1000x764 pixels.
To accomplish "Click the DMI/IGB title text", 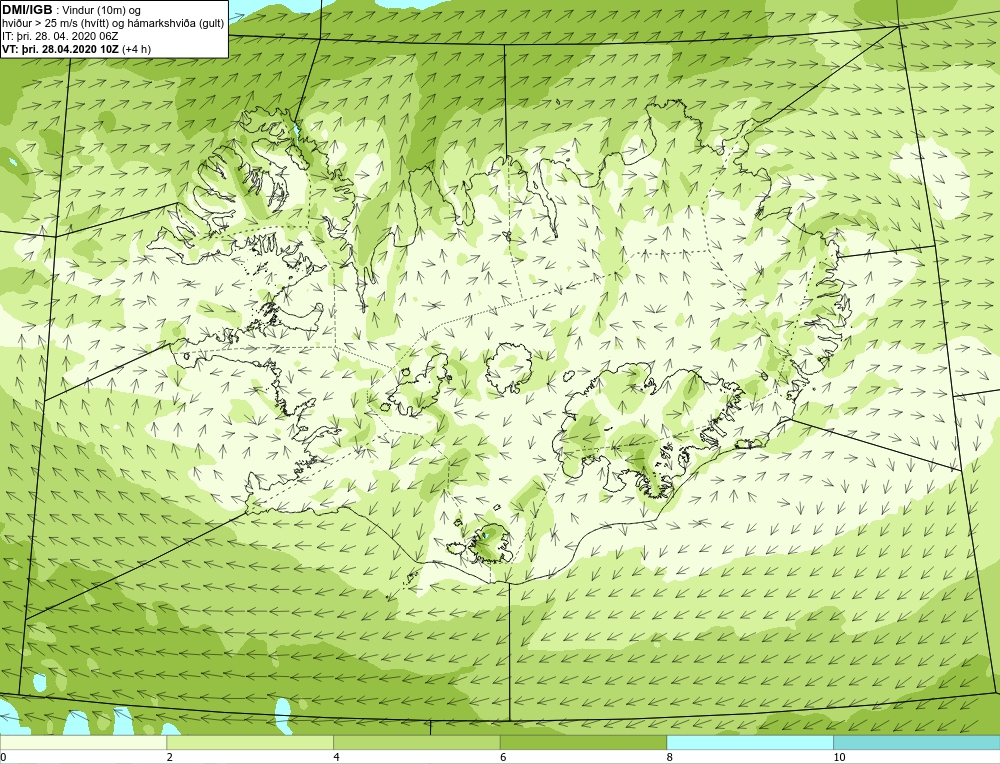I will click(x=27, y=10).
